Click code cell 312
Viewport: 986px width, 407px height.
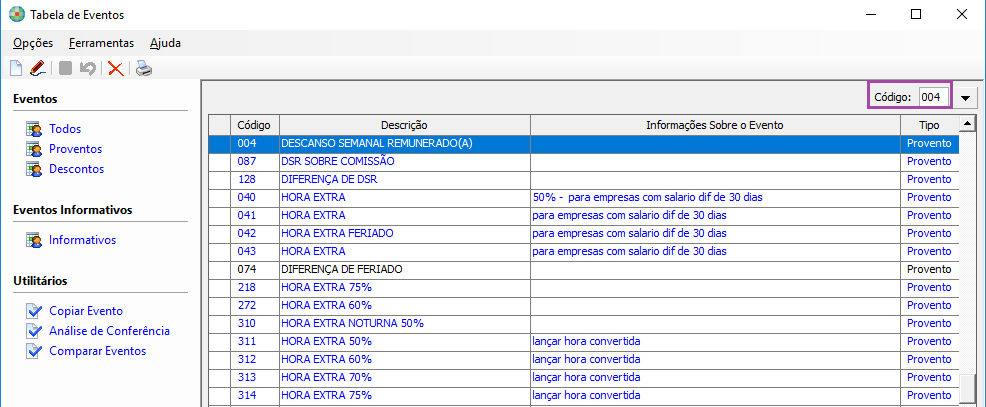(x=255, y=360)
